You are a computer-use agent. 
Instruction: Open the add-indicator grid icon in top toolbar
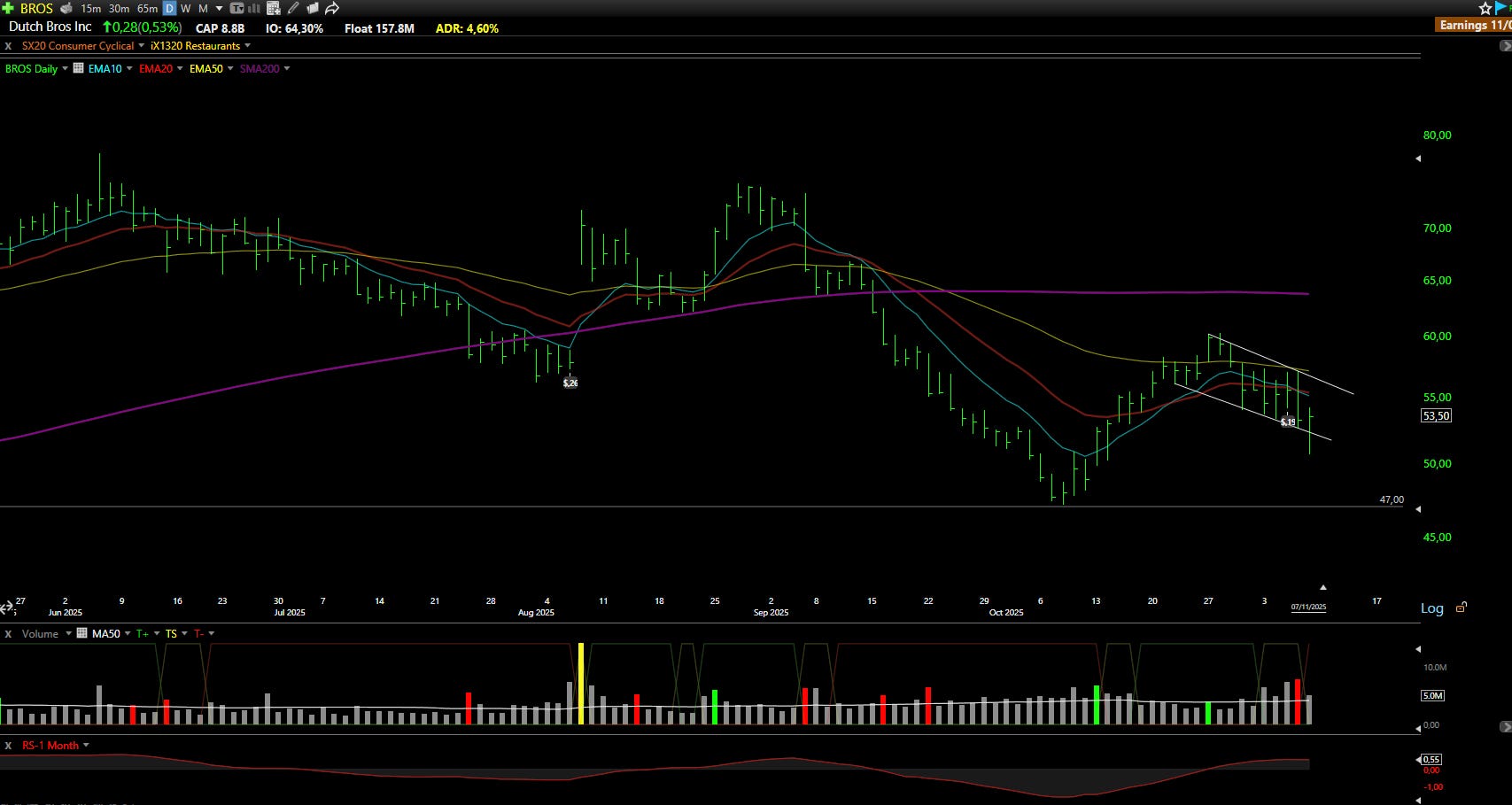coord(274,8)
